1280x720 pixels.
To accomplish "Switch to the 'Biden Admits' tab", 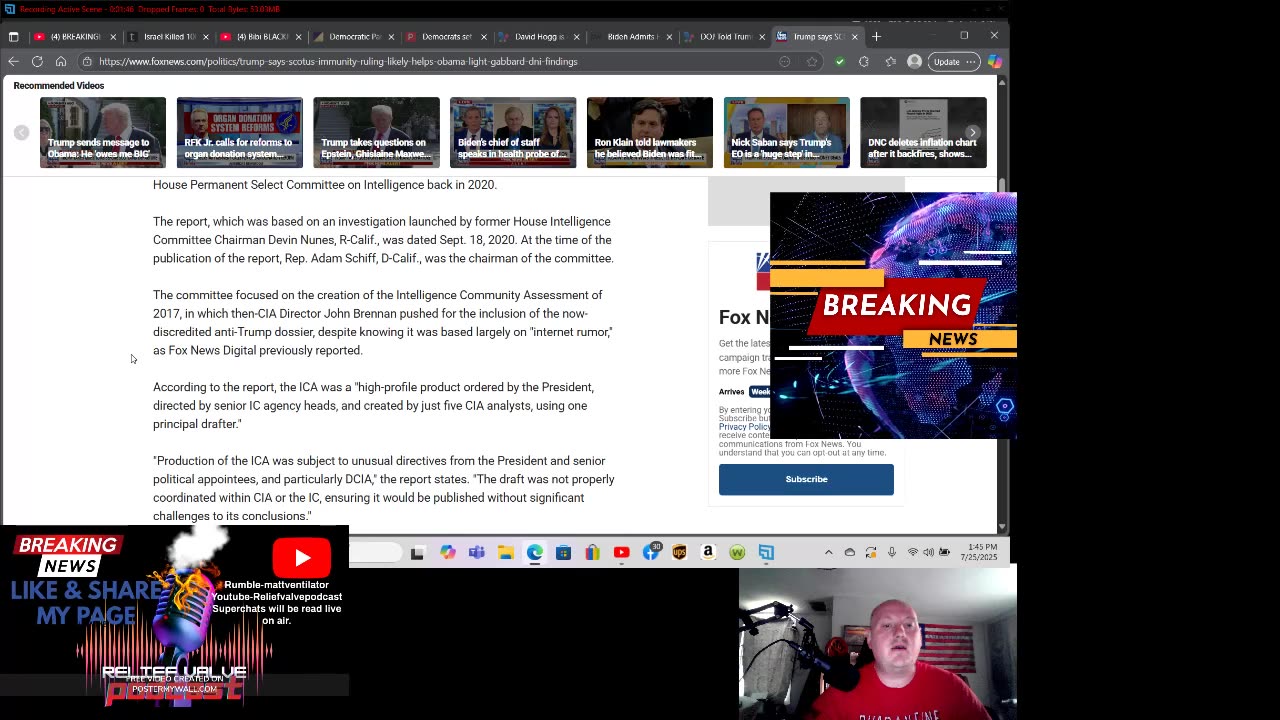I will 632,37.
